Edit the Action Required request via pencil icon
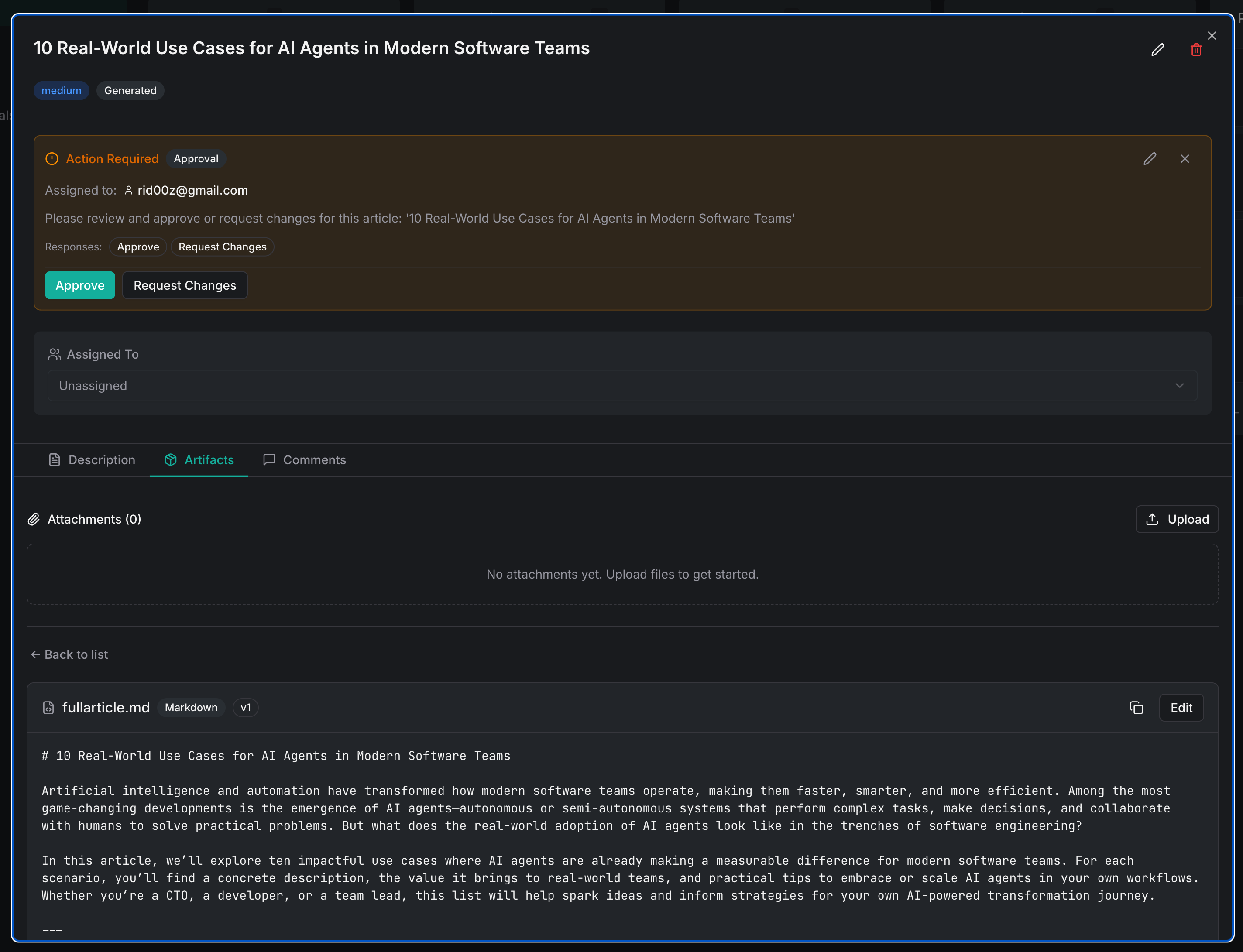 1150,159
